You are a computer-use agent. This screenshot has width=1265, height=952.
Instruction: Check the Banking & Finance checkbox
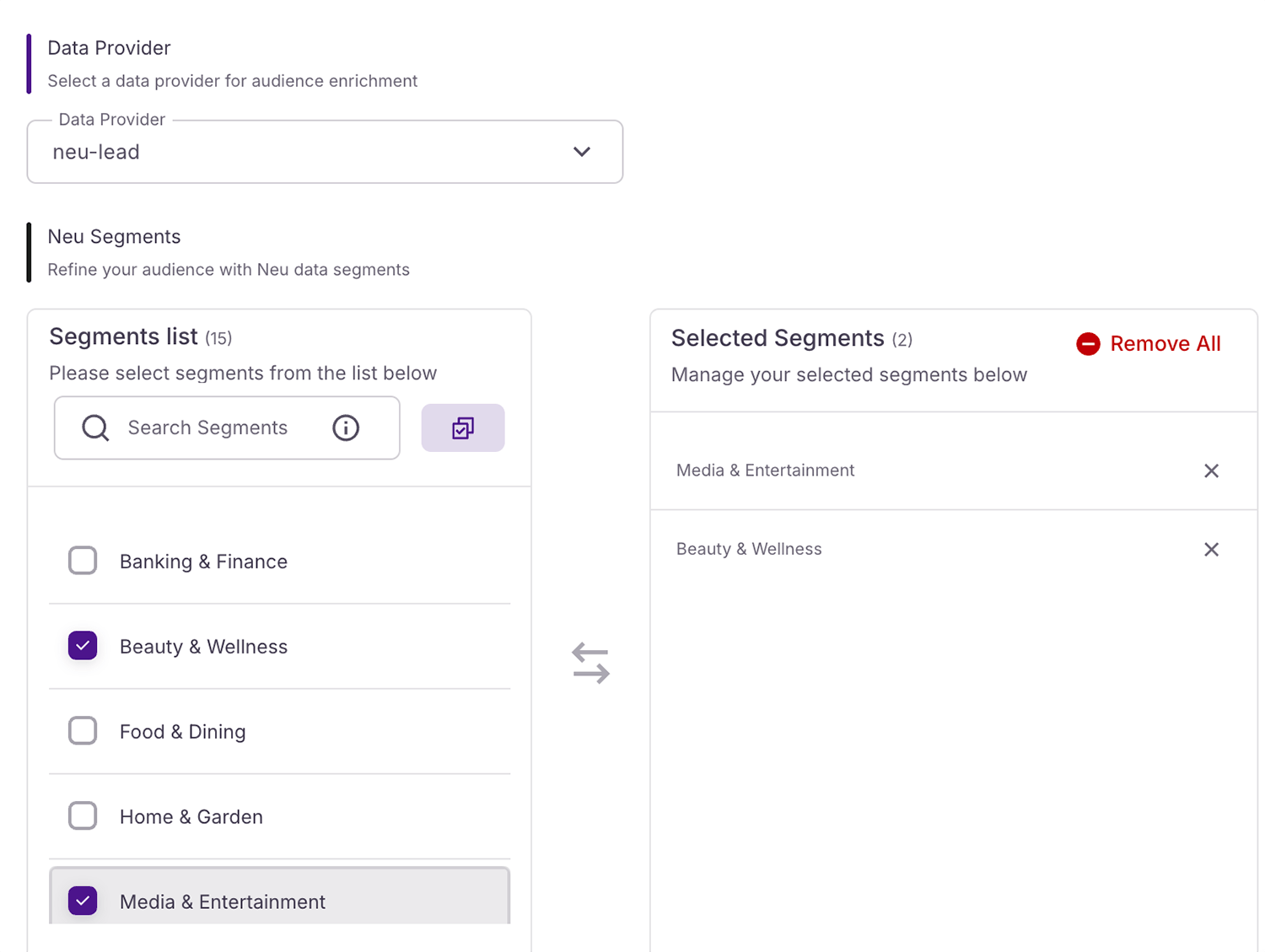82,561
